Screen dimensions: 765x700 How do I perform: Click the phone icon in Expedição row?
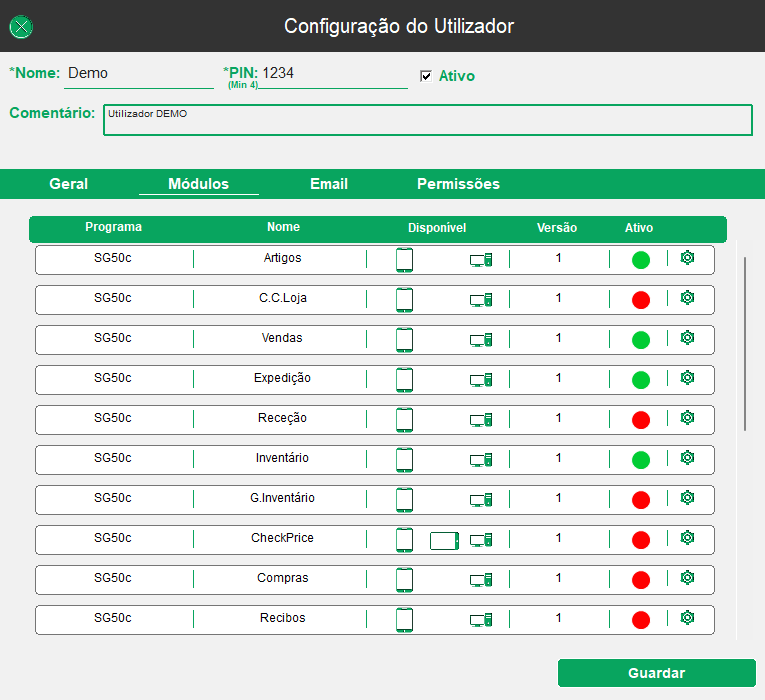pos(404,380)
